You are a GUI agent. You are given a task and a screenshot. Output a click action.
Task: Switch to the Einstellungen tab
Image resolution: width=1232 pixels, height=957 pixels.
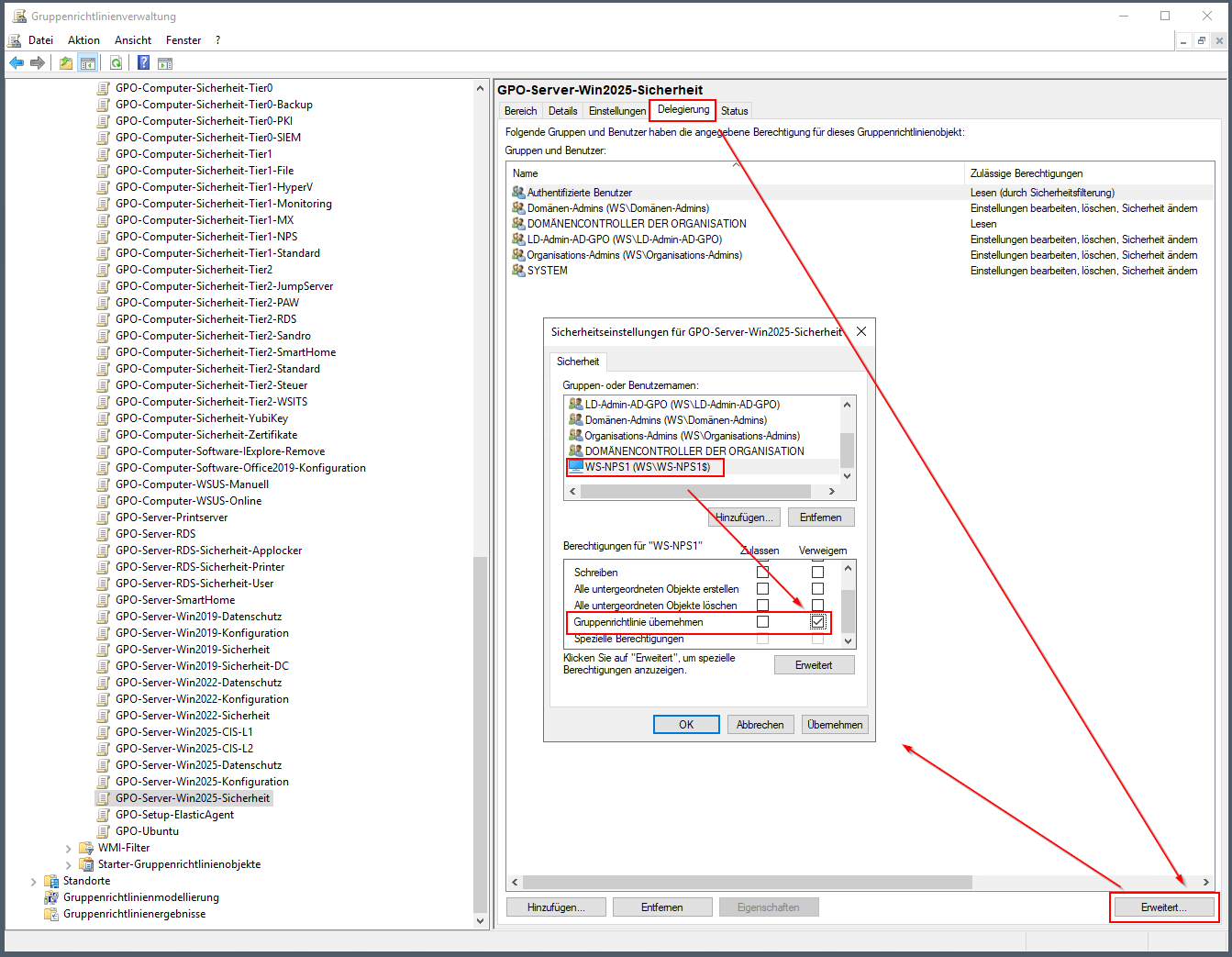click(617, 111)
